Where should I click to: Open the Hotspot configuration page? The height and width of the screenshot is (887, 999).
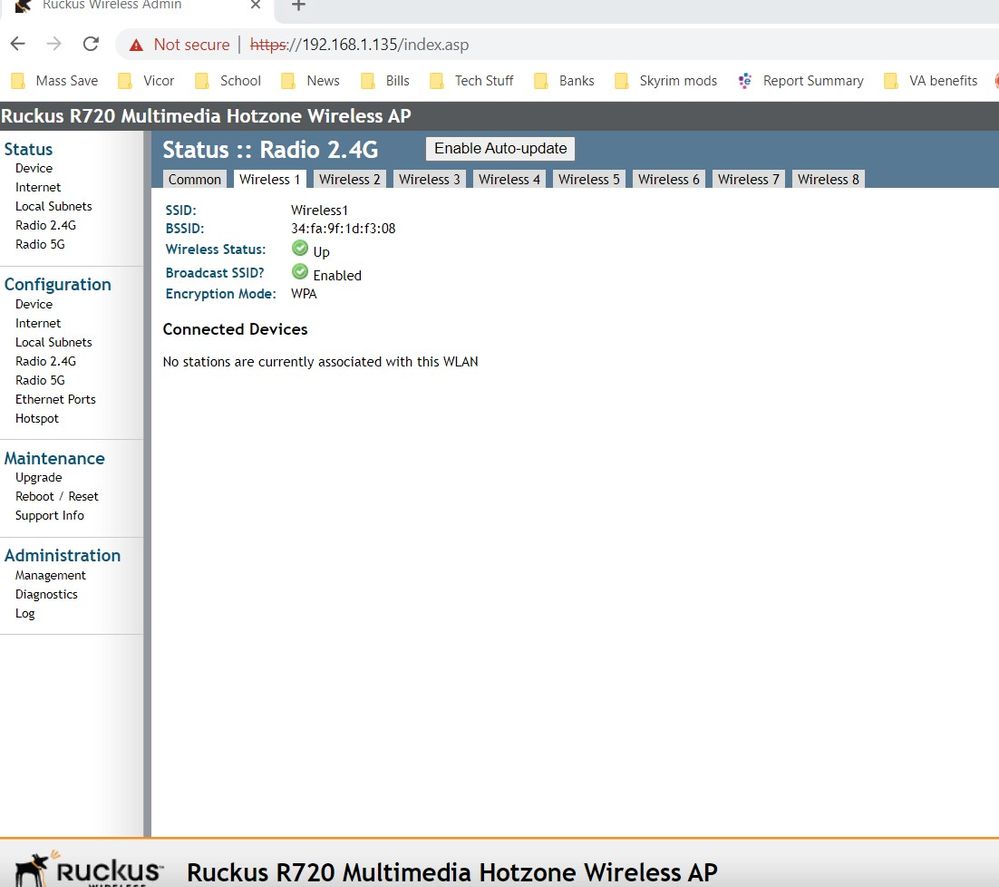[x=37, y=418]
